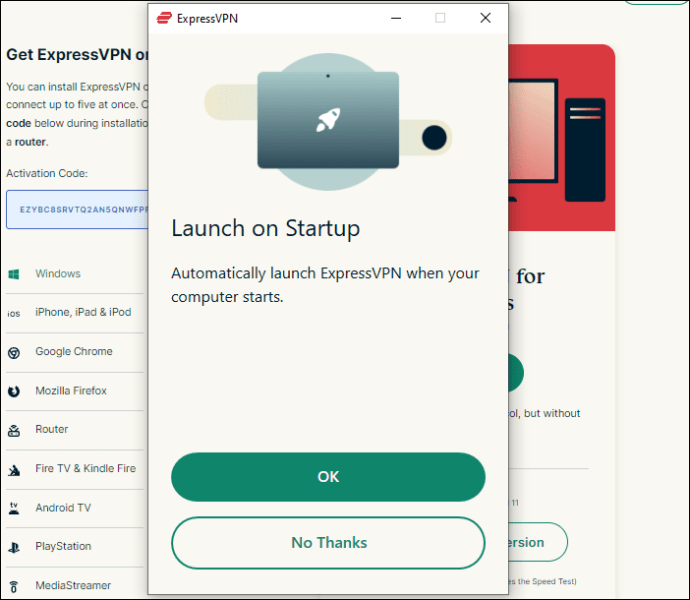Click the ExpressVPN logo in title bar
Viewport: 690px width, 600px height.
pos(164,18)
